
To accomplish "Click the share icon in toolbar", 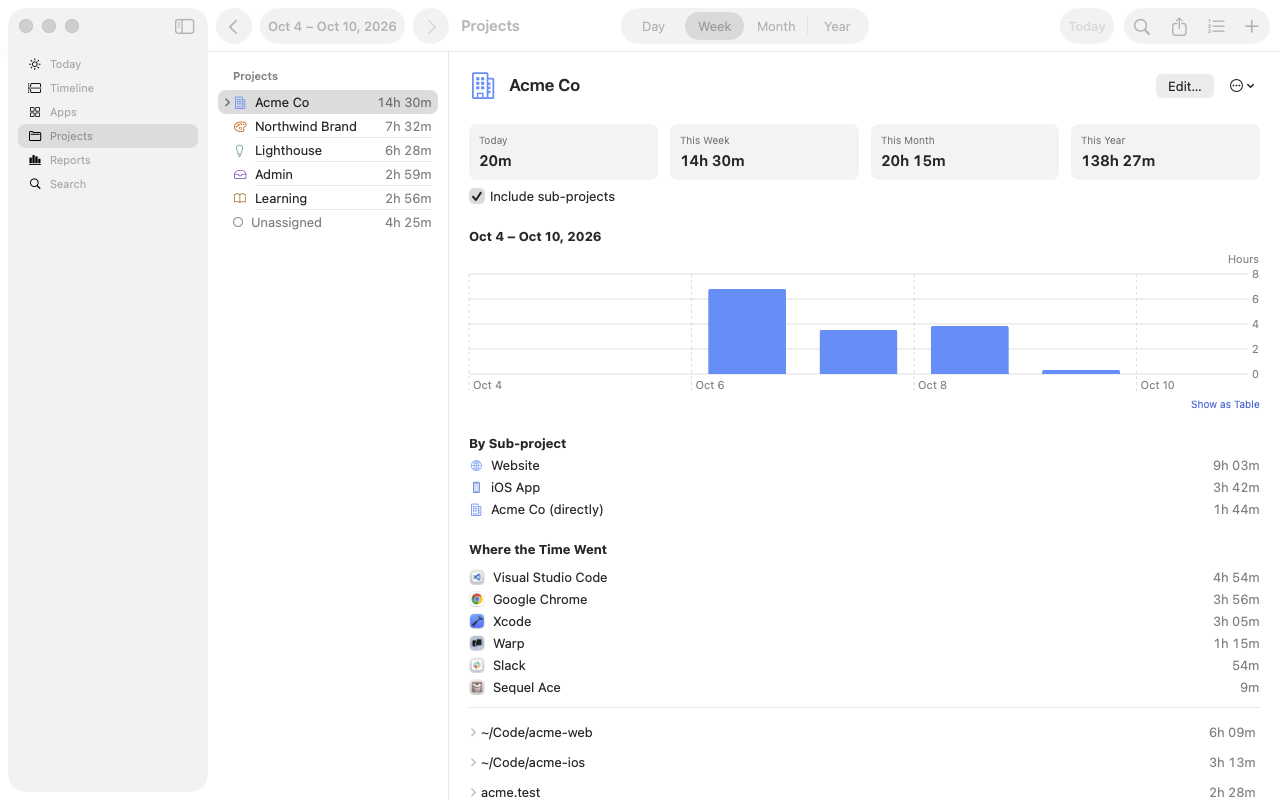I will pos(1179,27).
